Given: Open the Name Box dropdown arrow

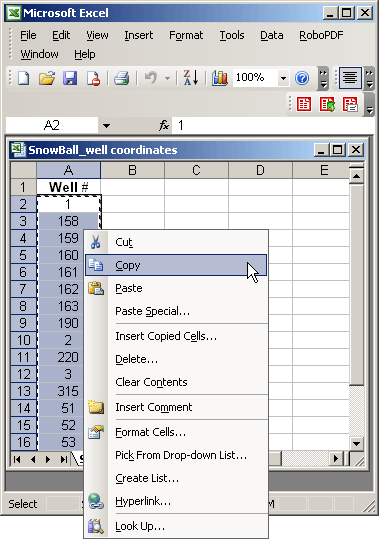Looking at the screenshot, I should 107,126.
